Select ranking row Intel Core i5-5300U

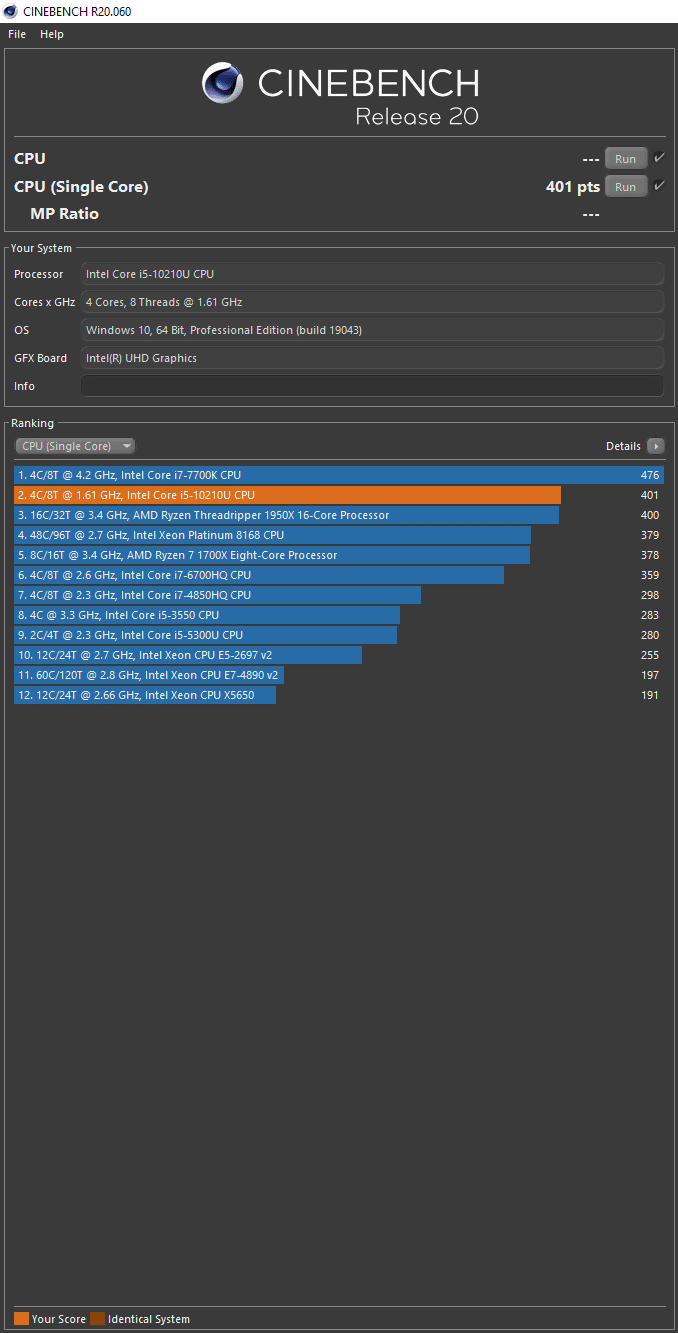(339, 635)
